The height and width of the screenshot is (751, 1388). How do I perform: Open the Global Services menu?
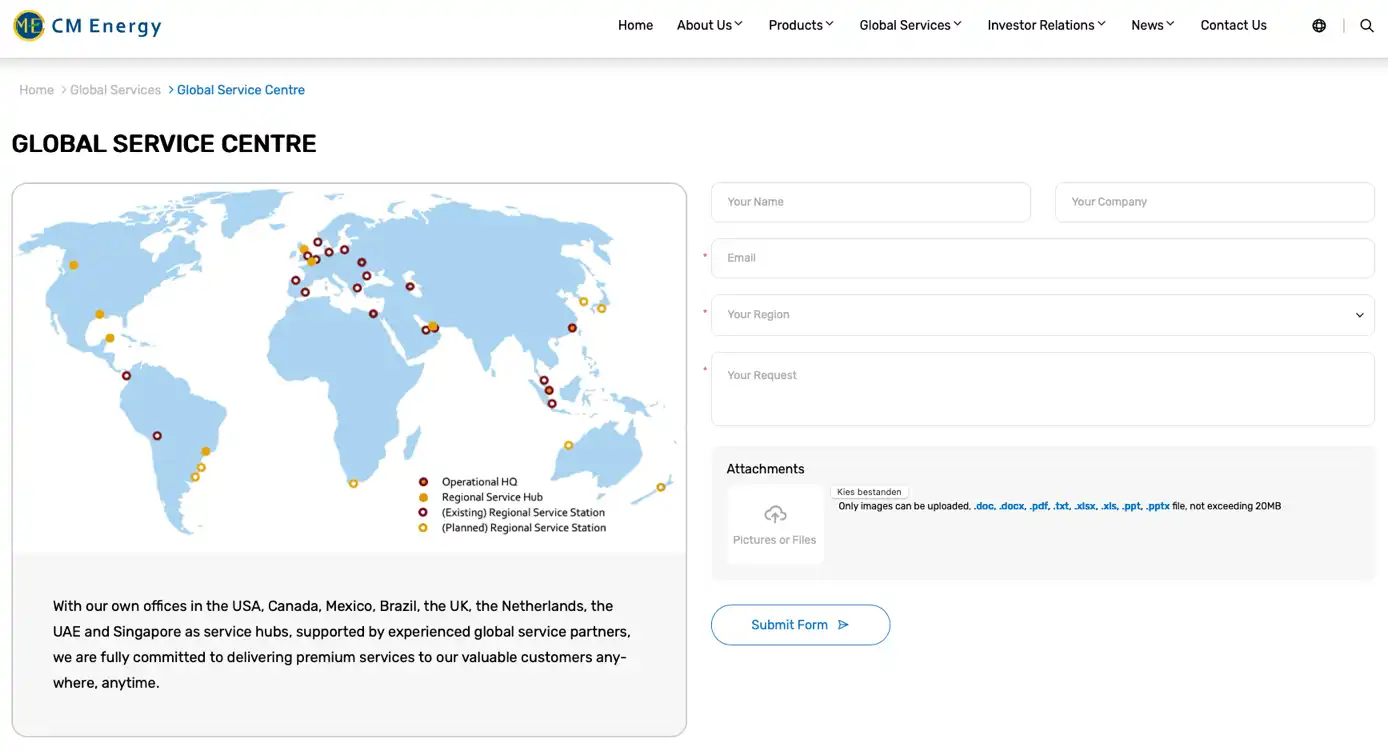pyautogui.click(x=910, y=26)
